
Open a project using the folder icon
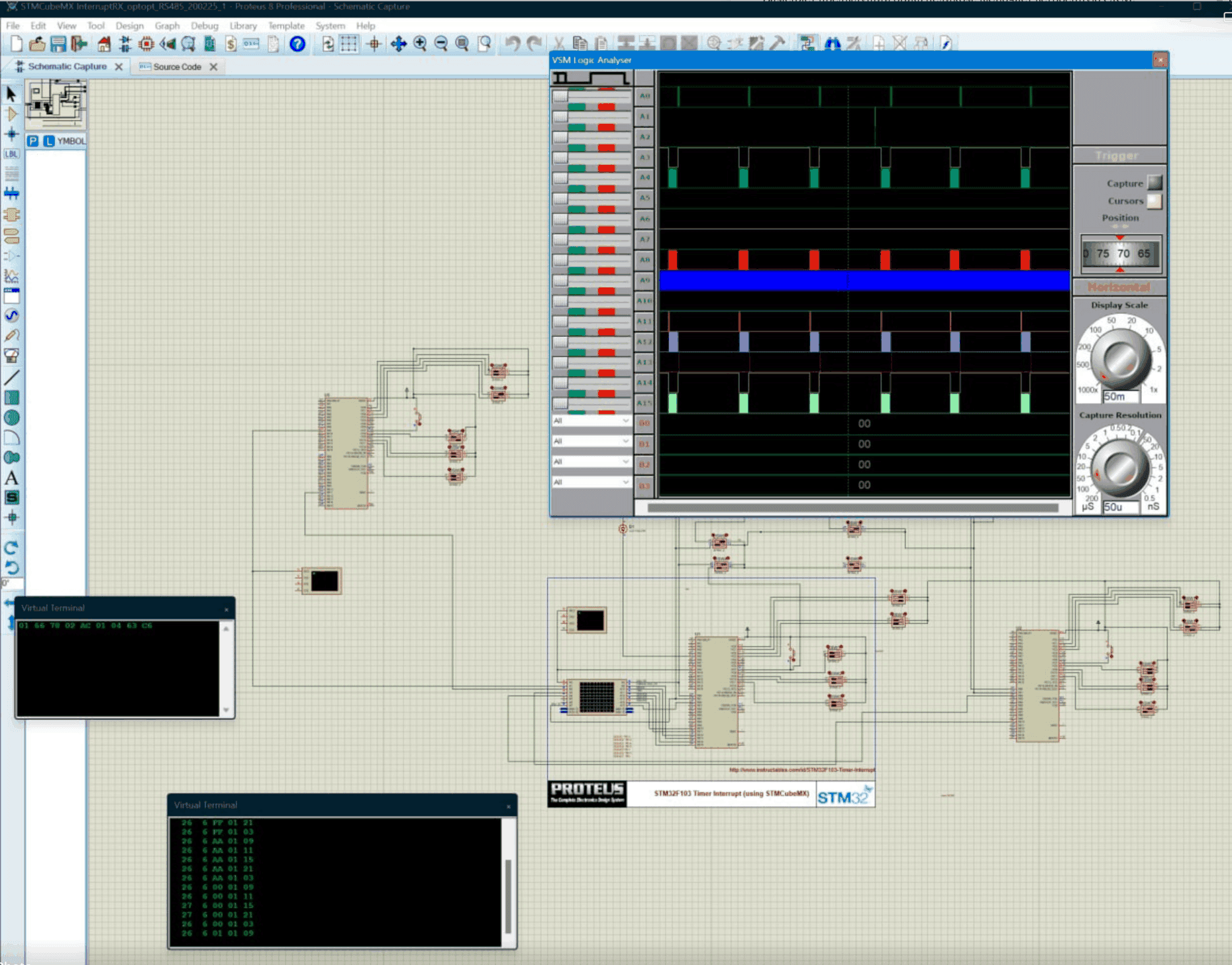coord(37,44)
